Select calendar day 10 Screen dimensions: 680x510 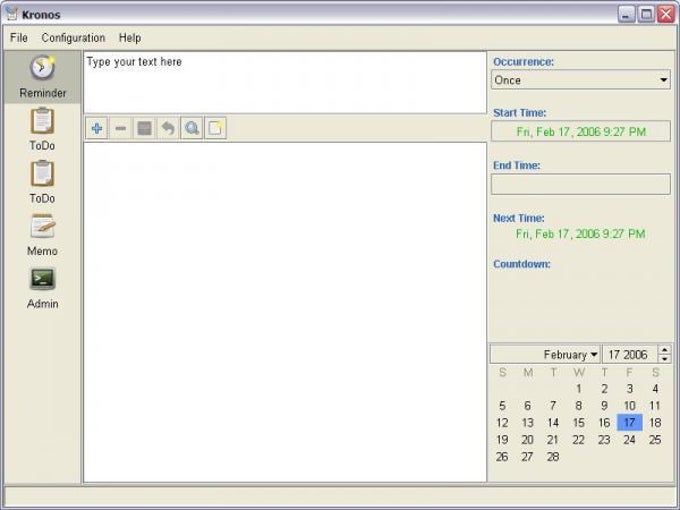point(630,405)
